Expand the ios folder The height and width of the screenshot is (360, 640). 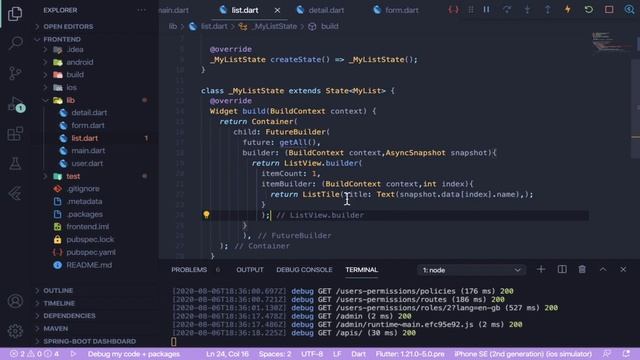pyautogui.click(x=71, y=87)
